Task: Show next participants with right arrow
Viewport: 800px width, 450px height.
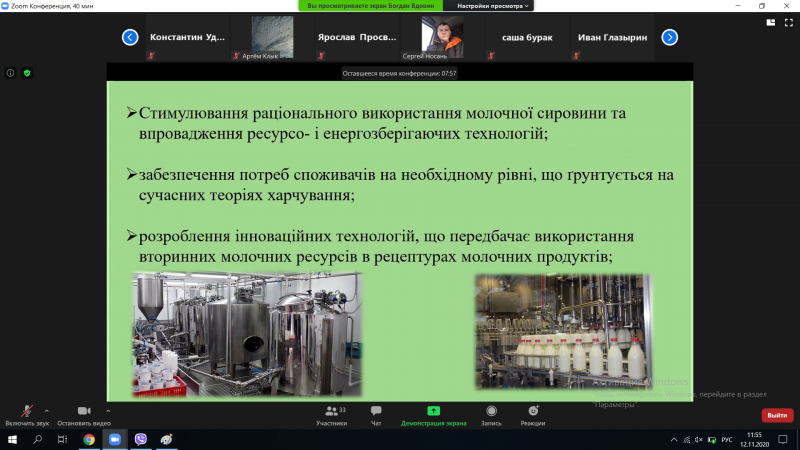Action: tap(669, 37)
